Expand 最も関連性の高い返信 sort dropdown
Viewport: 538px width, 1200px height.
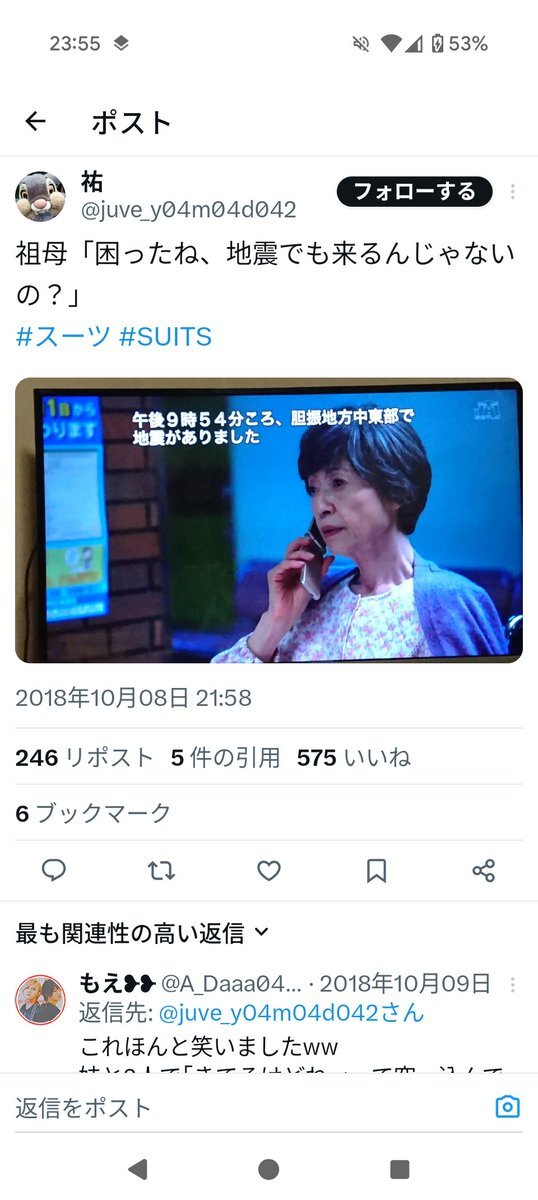(142, 933)
